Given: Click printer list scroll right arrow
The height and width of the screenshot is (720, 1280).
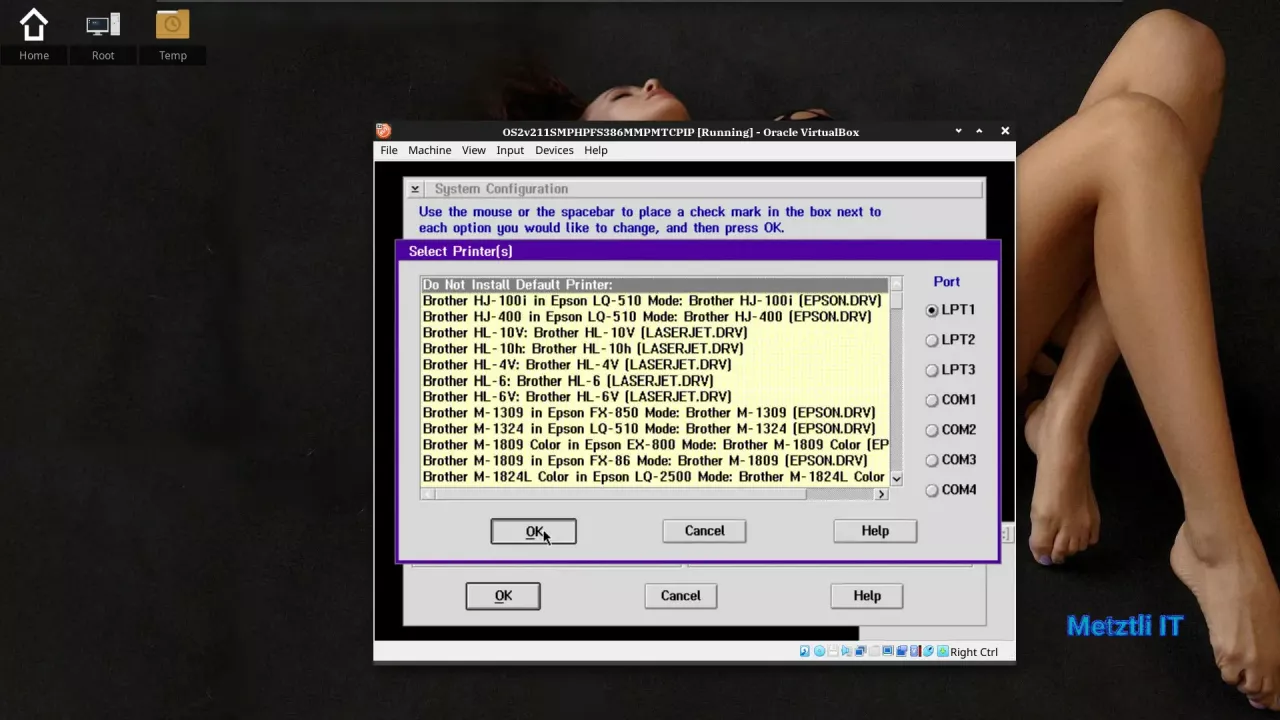Looking at the screenshot, I should click(881, 494).
